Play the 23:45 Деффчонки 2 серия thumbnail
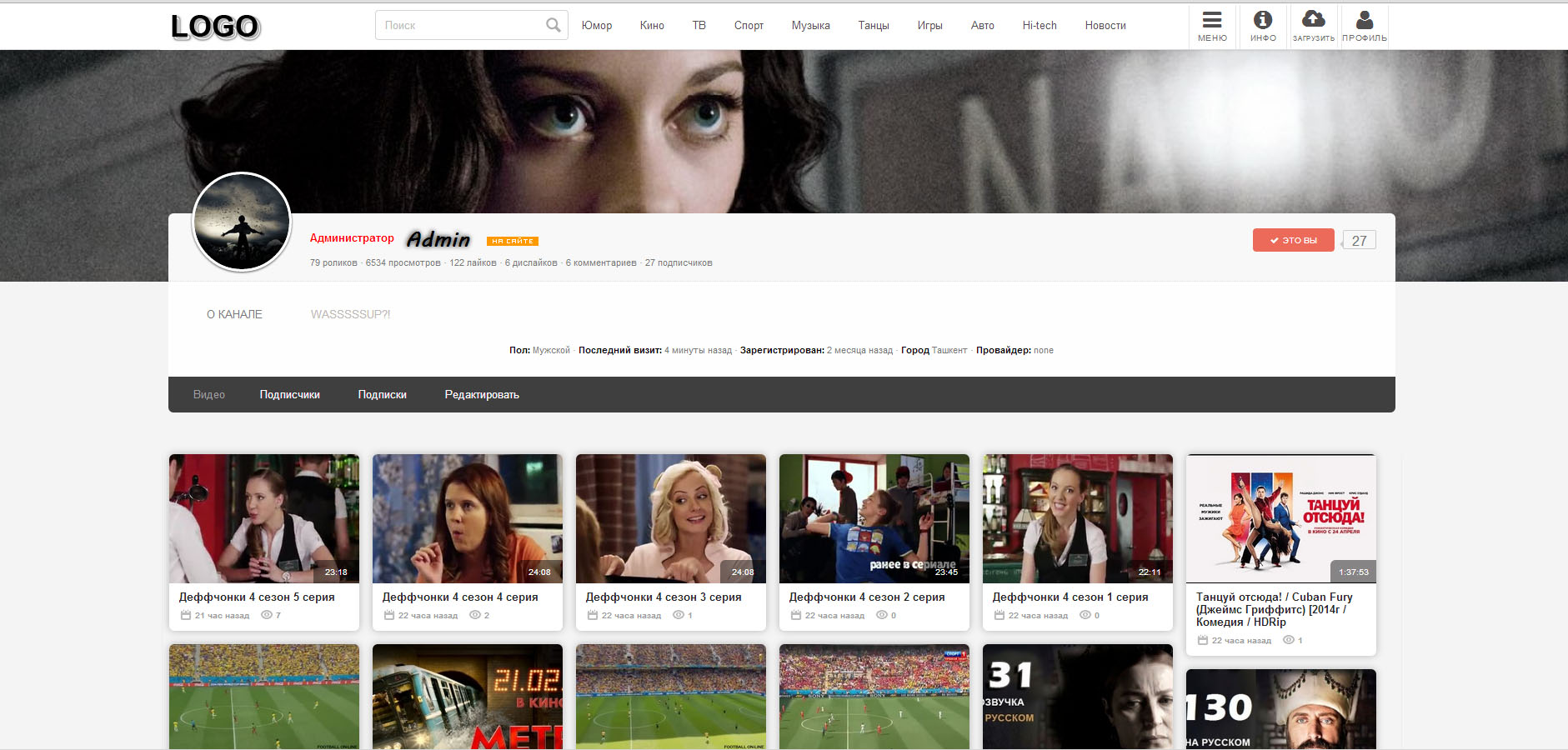The image size is (1568, 750). [874, 518]
